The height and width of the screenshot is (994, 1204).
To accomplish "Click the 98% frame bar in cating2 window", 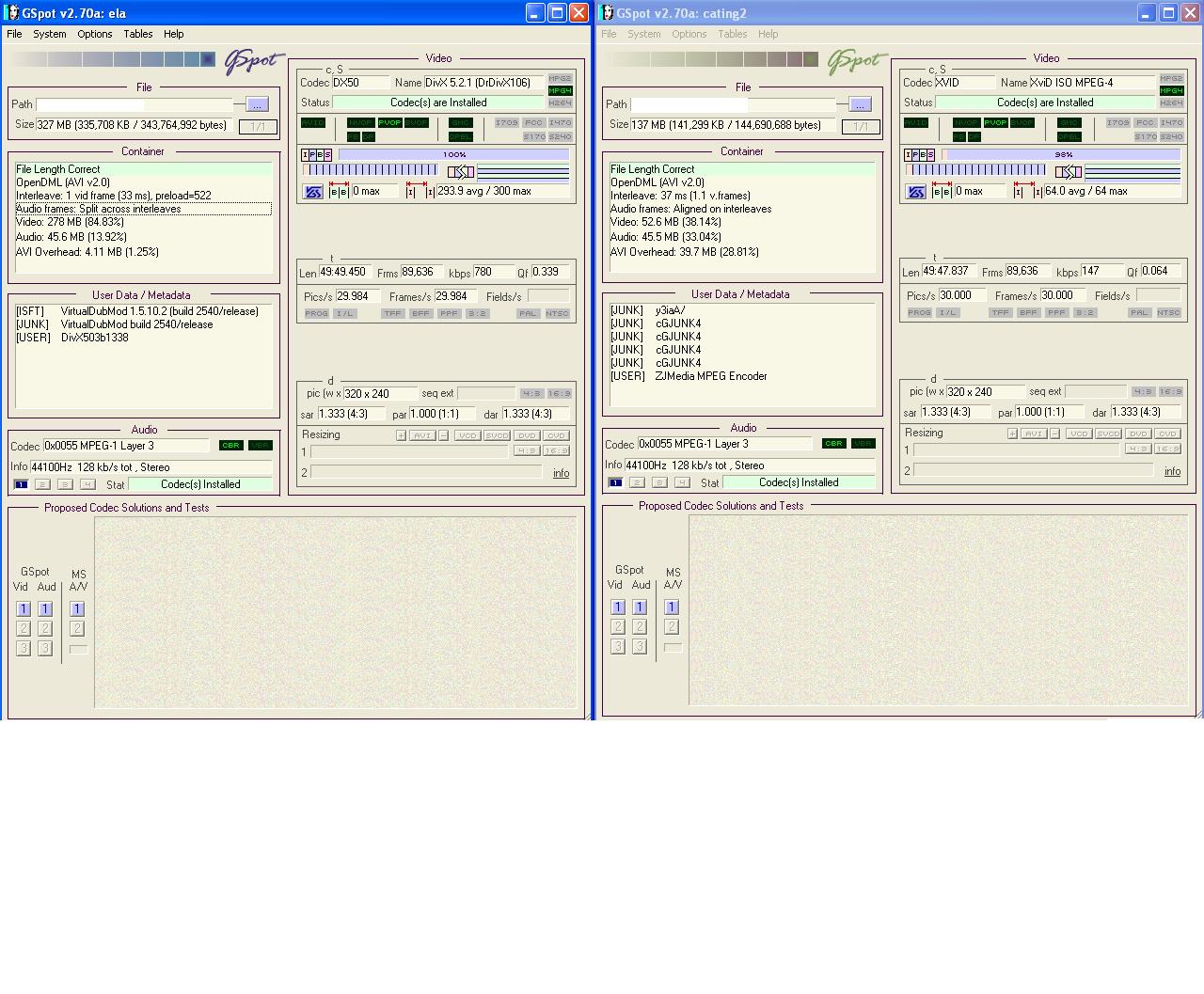I will tap(1063, 155).
